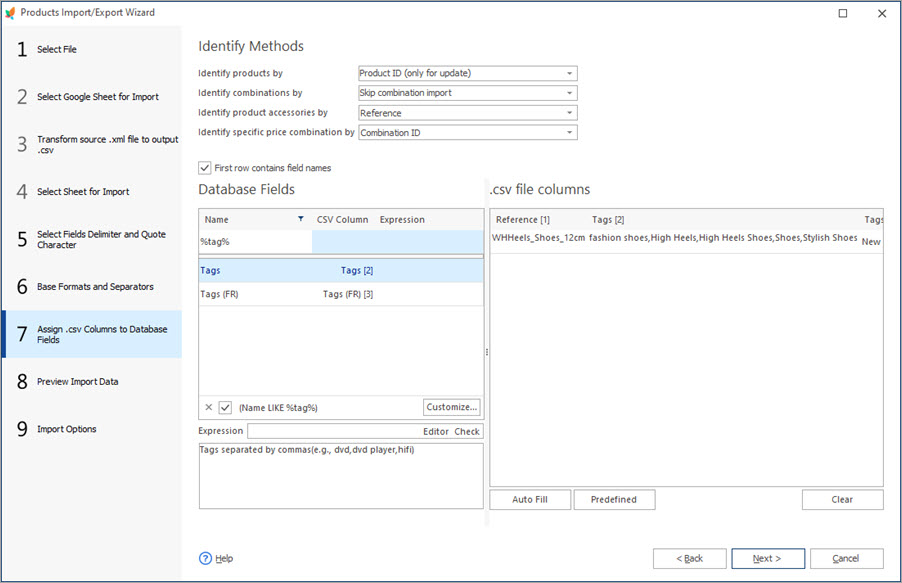Click the %tag% name filter field
This screenshot has height=583, width=902.
coord(255,242)
